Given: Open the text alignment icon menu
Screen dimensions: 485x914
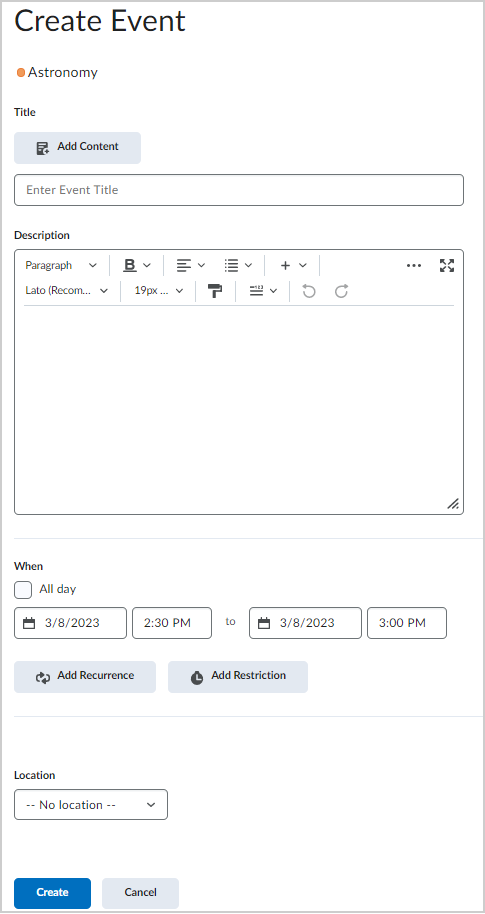Looking at the screenshot, I should (x=191, y=265).
